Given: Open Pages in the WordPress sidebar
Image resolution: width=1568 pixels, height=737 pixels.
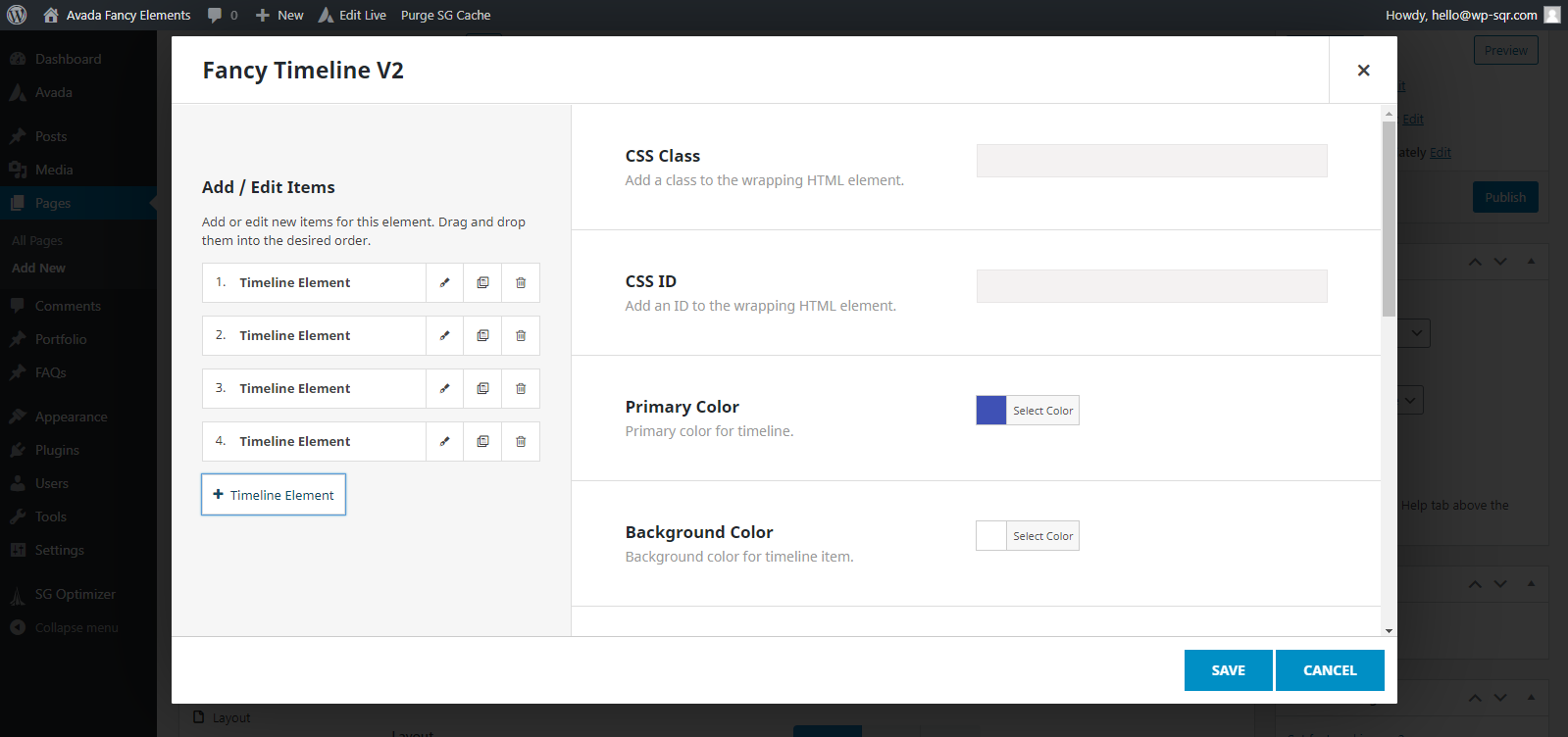Looking at the screenshot, I should [78, 203].
